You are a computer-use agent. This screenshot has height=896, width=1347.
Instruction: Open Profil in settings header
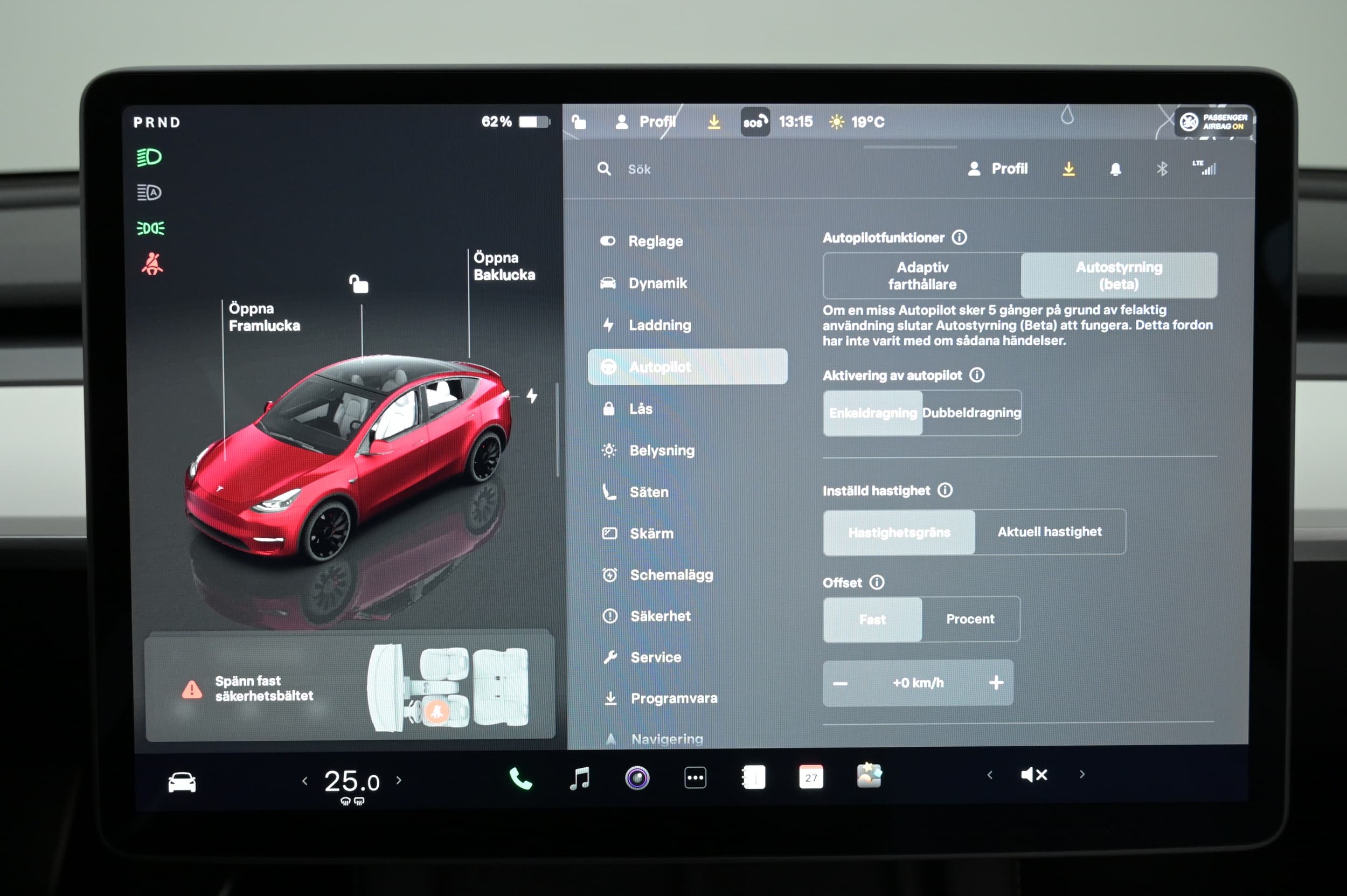point(998,169)
